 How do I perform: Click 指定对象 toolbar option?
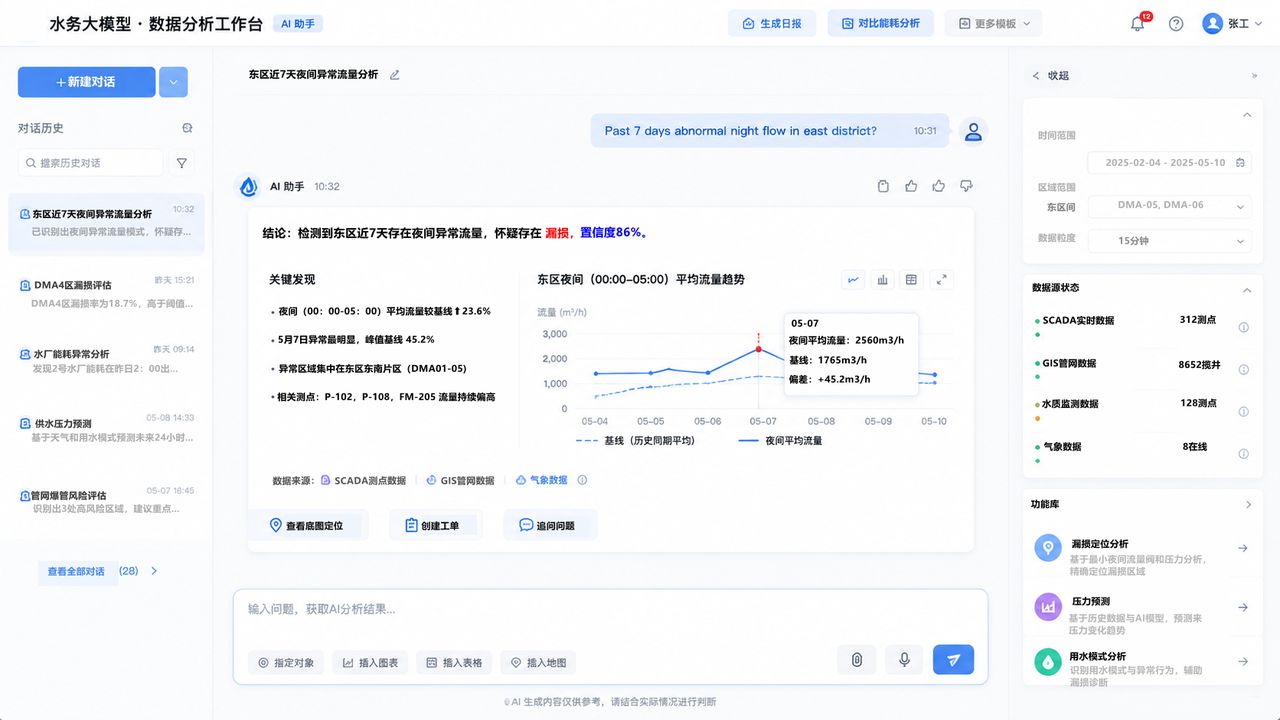[x=286, y=662]
